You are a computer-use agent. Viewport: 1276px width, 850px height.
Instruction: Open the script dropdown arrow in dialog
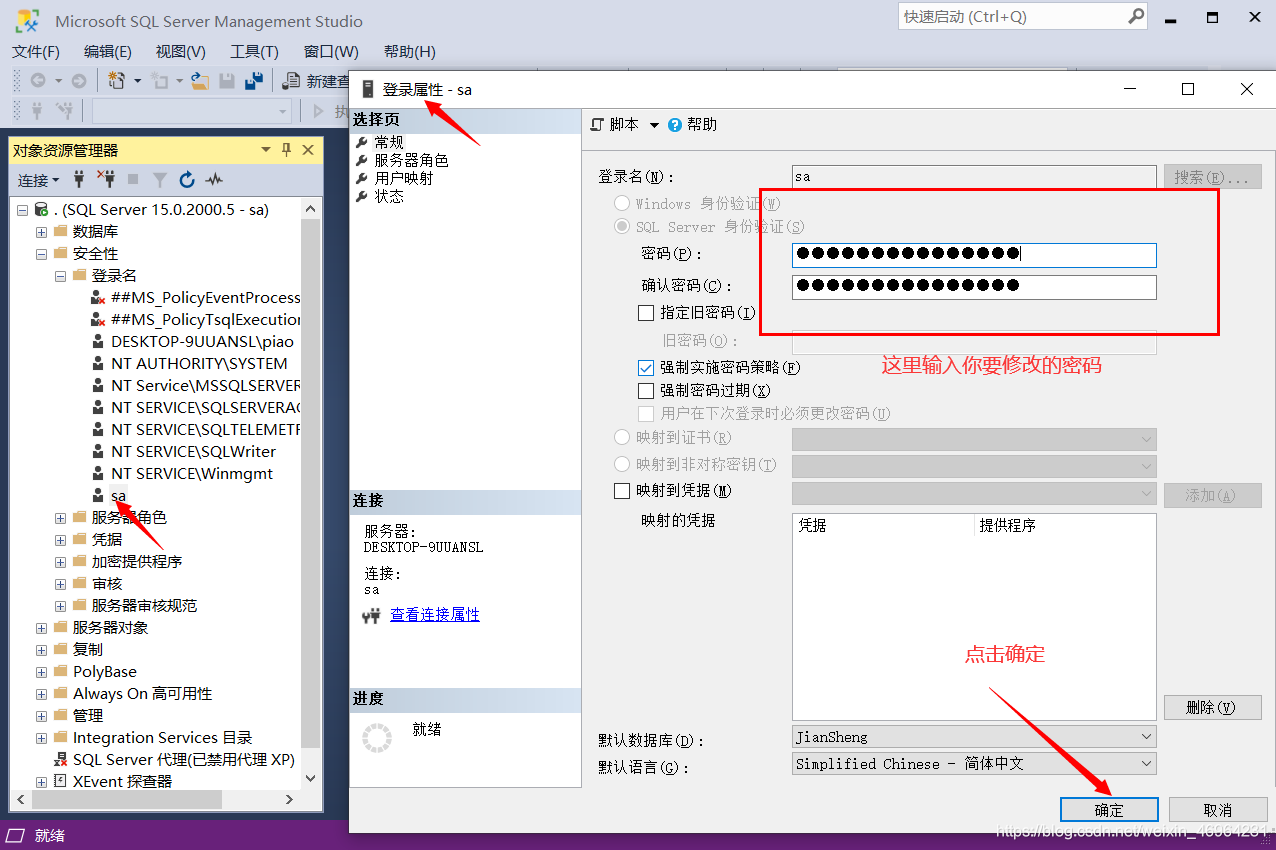click(655, 125)
